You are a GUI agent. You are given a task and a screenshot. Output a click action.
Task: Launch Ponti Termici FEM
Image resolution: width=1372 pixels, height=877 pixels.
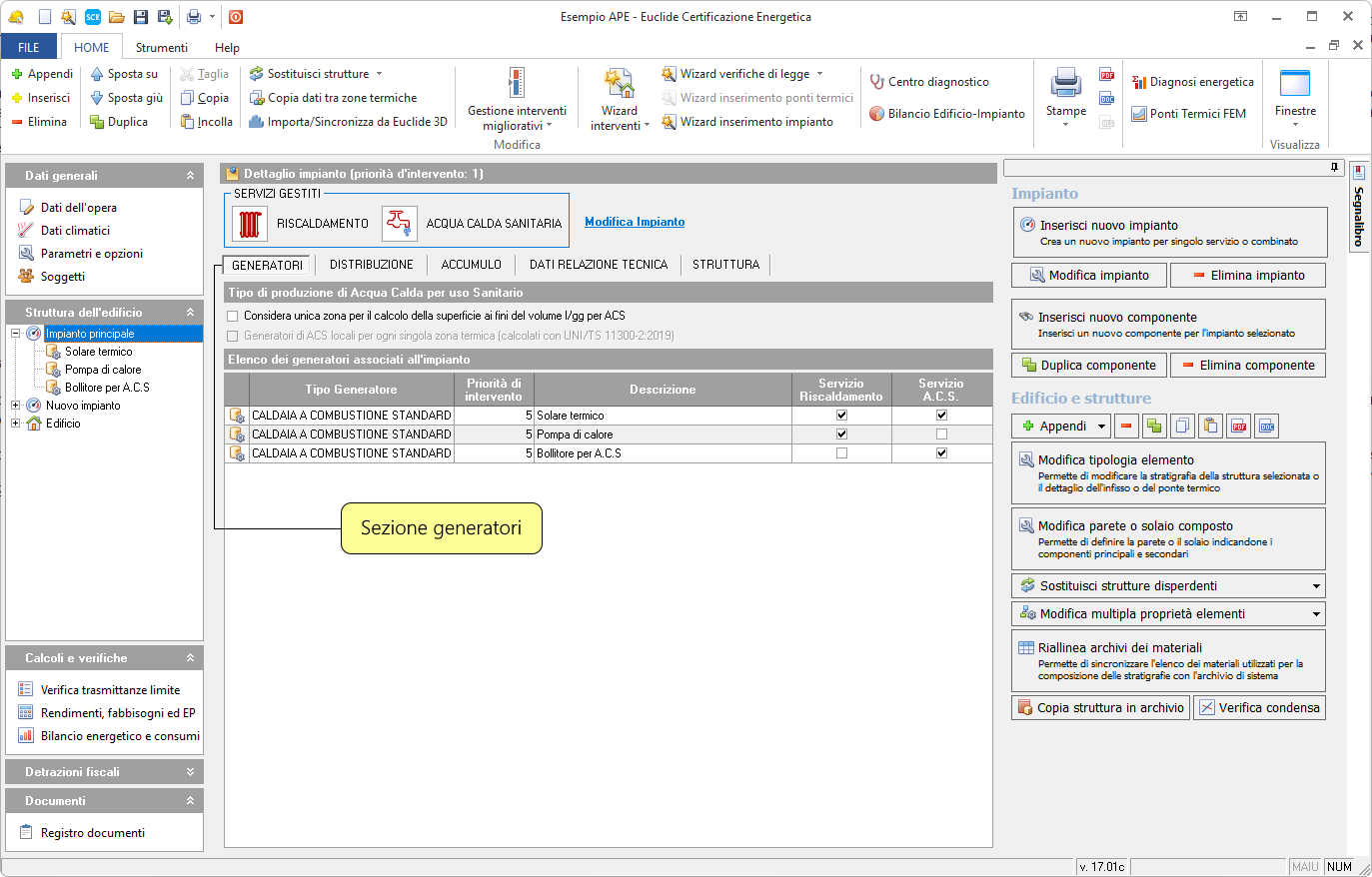pos(1188,114)
